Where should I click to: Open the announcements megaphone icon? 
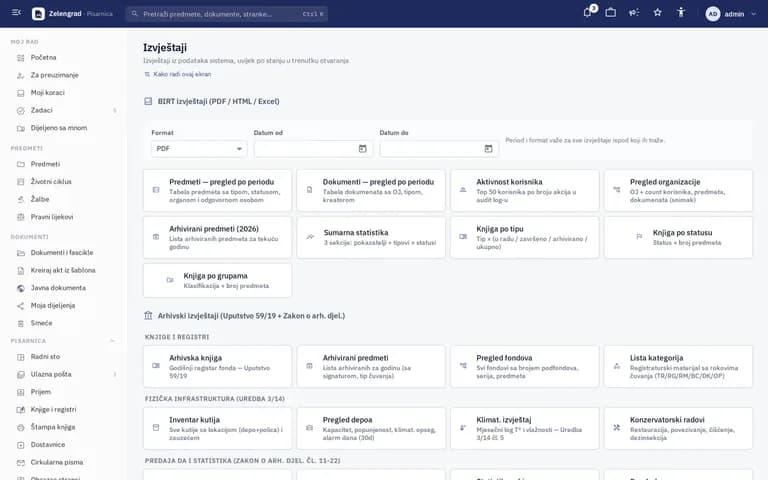coord(634,13)
